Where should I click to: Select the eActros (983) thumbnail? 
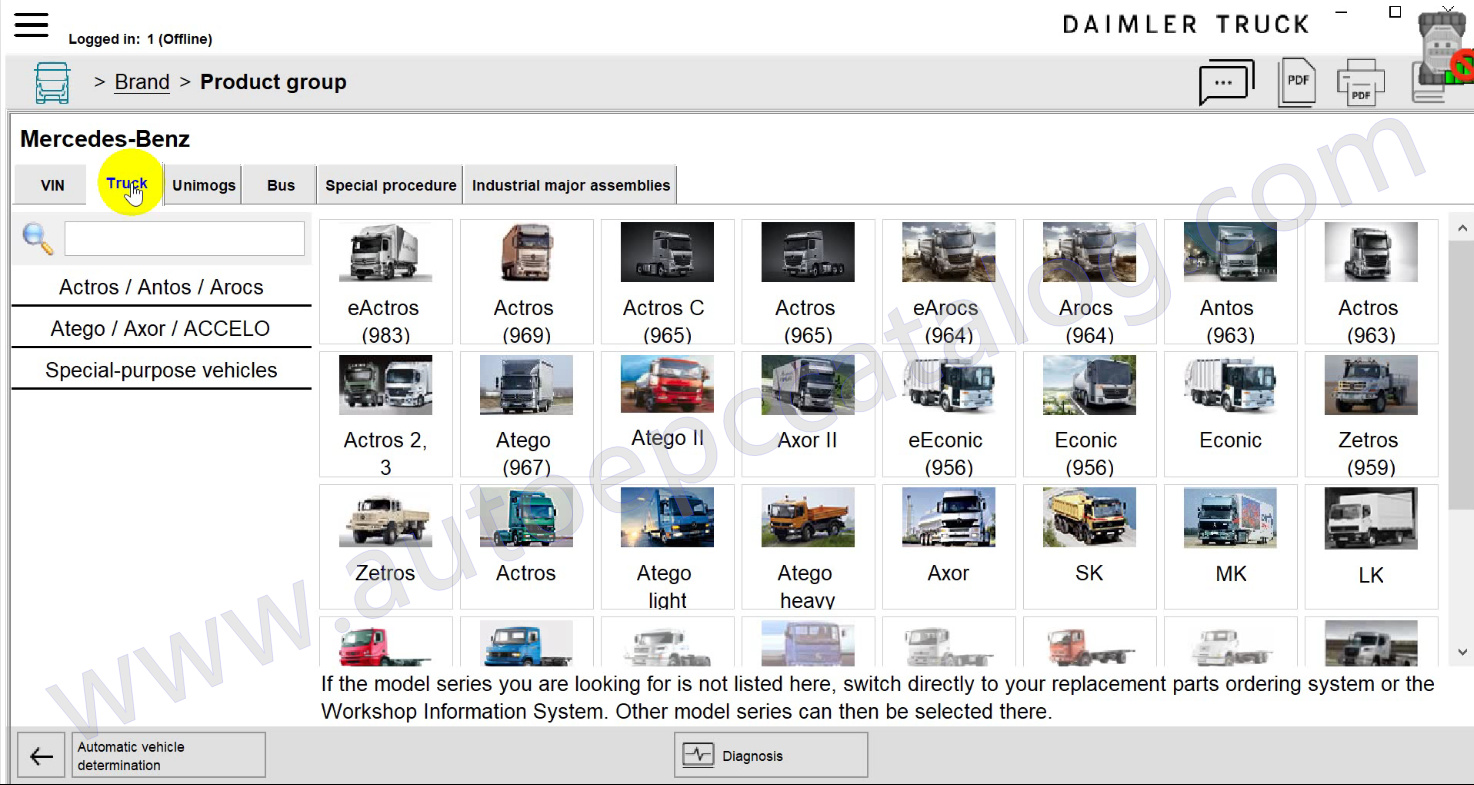coord(385,282)
